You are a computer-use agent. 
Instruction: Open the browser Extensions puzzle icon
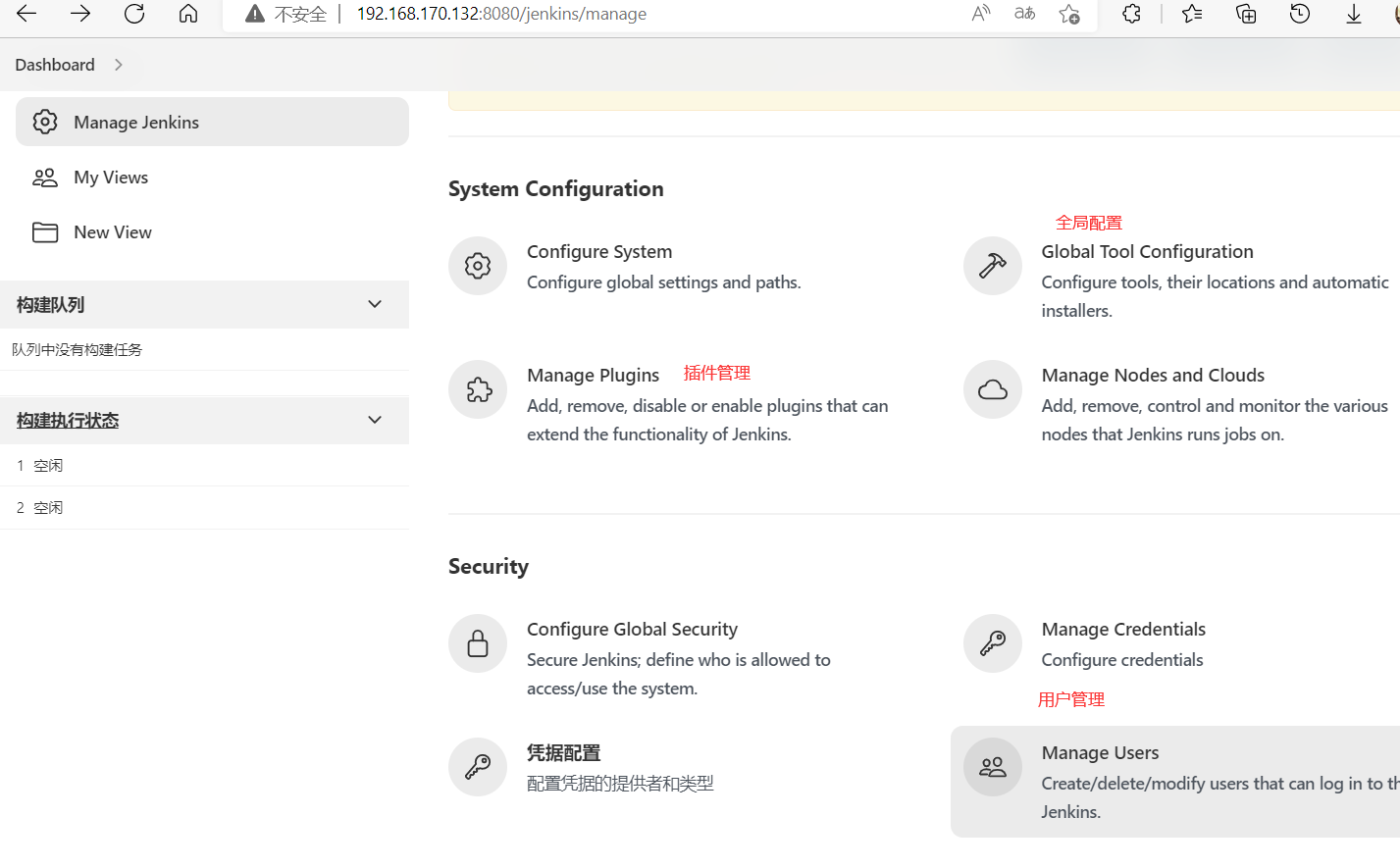1131,14
